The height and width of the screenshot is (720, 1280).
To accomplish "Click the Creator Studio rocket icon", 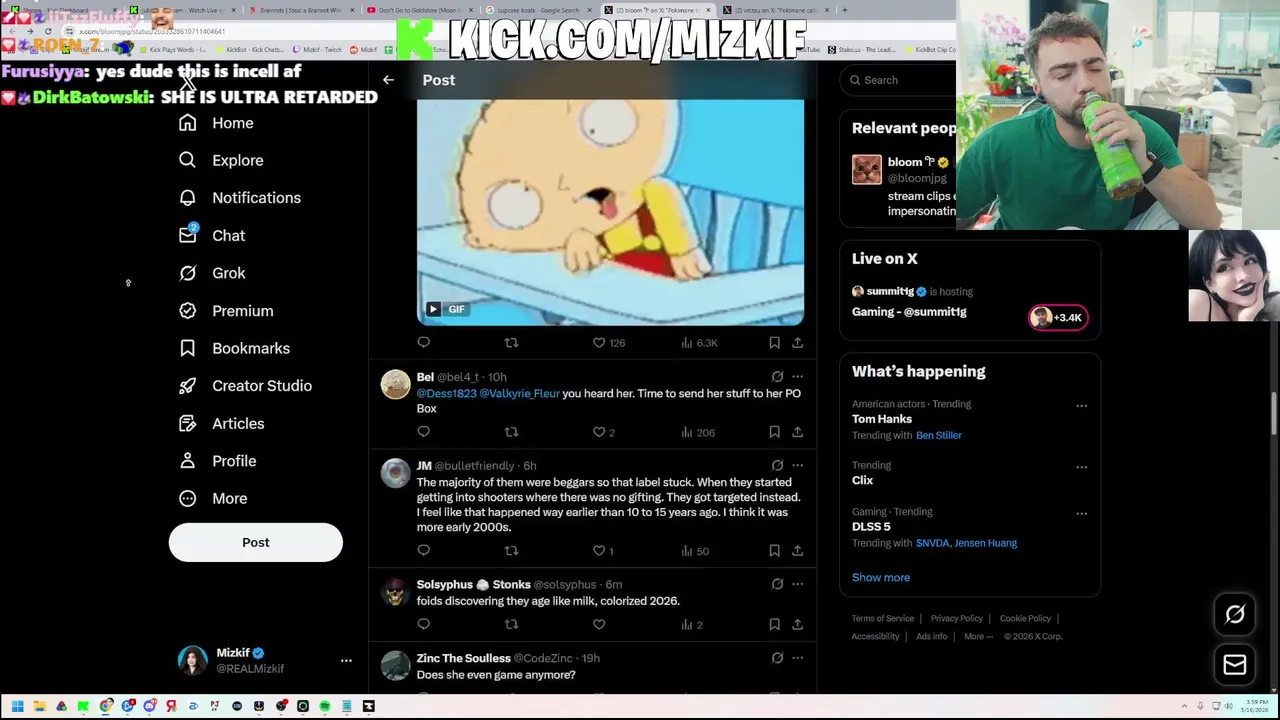I will (x=187, y=386).
